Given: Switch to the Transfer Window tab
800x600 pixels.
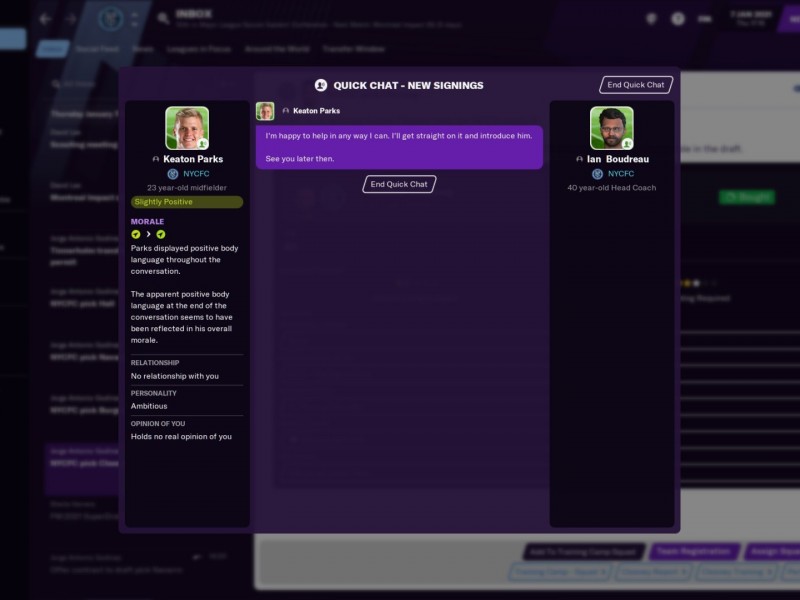Looking at the screenshot, I should coord(354,49).
